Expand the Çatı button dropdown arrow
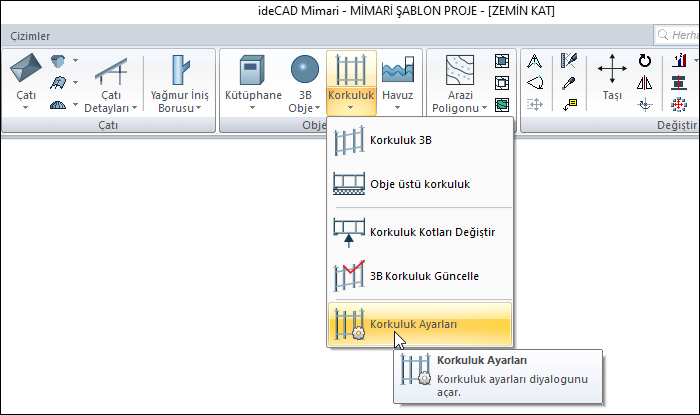700x415 pixels. tap(25, 108)
